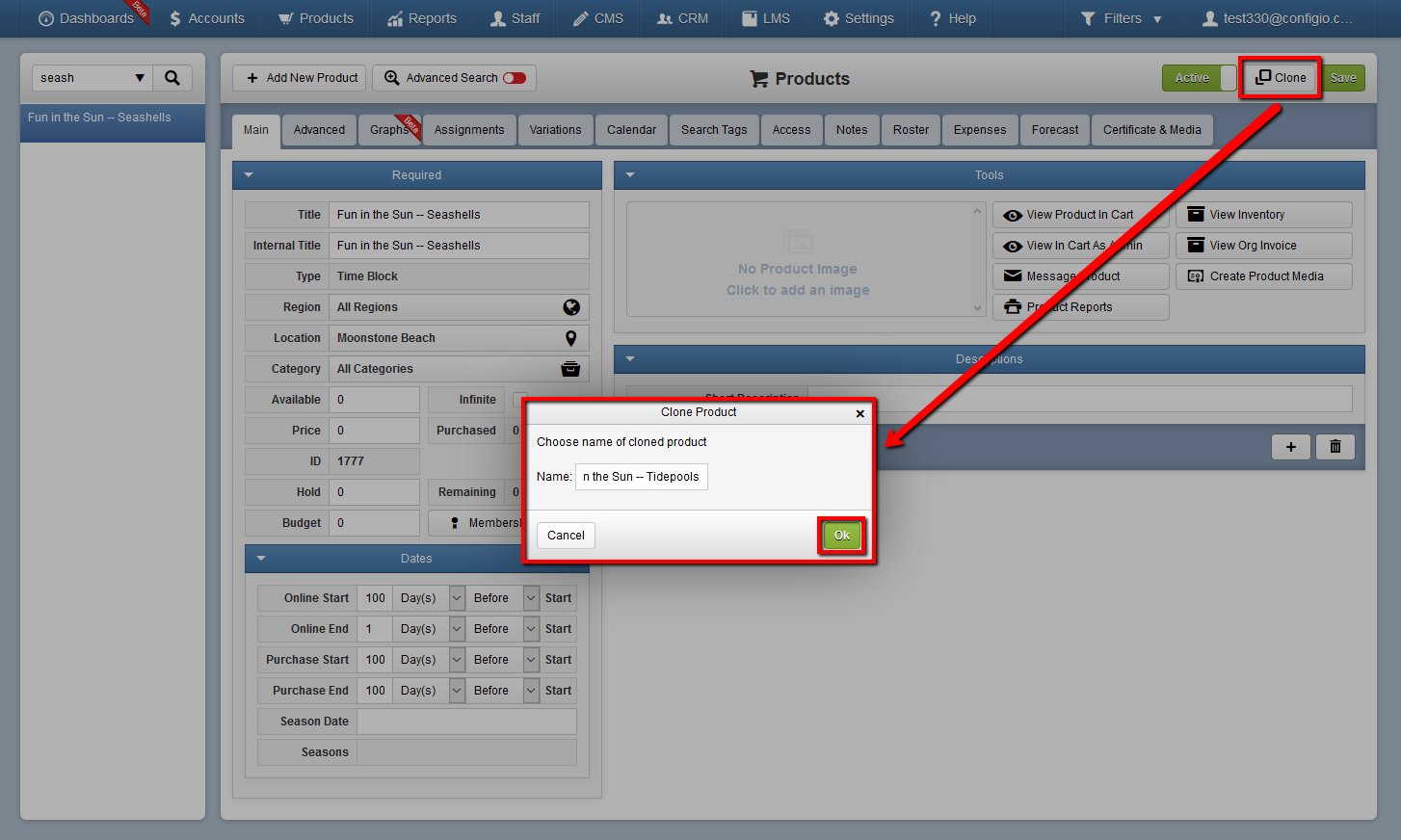
Task: Click the Price input field
Action: [374, 431]
